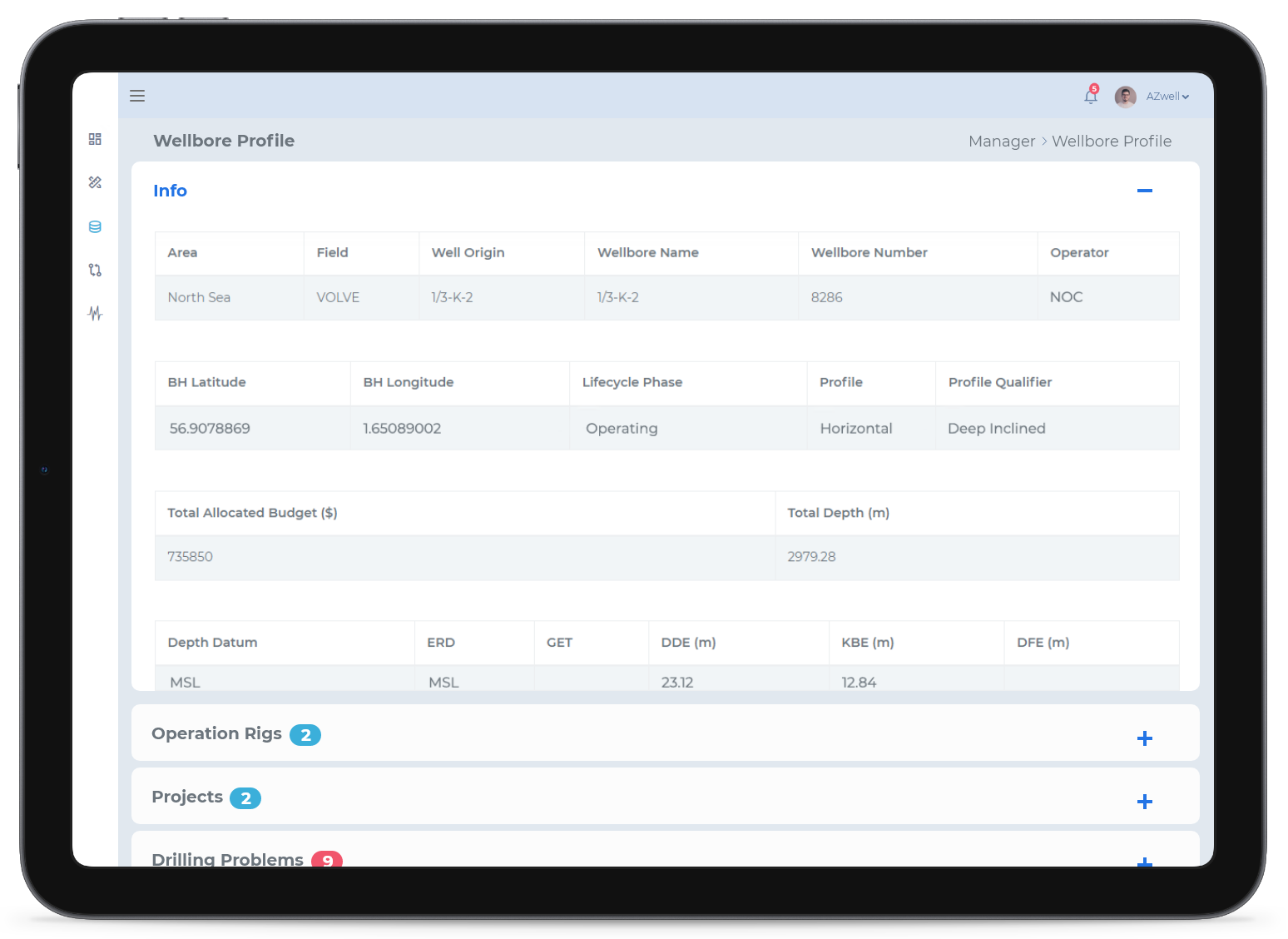
Task: Expand the Projects section plus icon
Action: (x=1144, y=802)
